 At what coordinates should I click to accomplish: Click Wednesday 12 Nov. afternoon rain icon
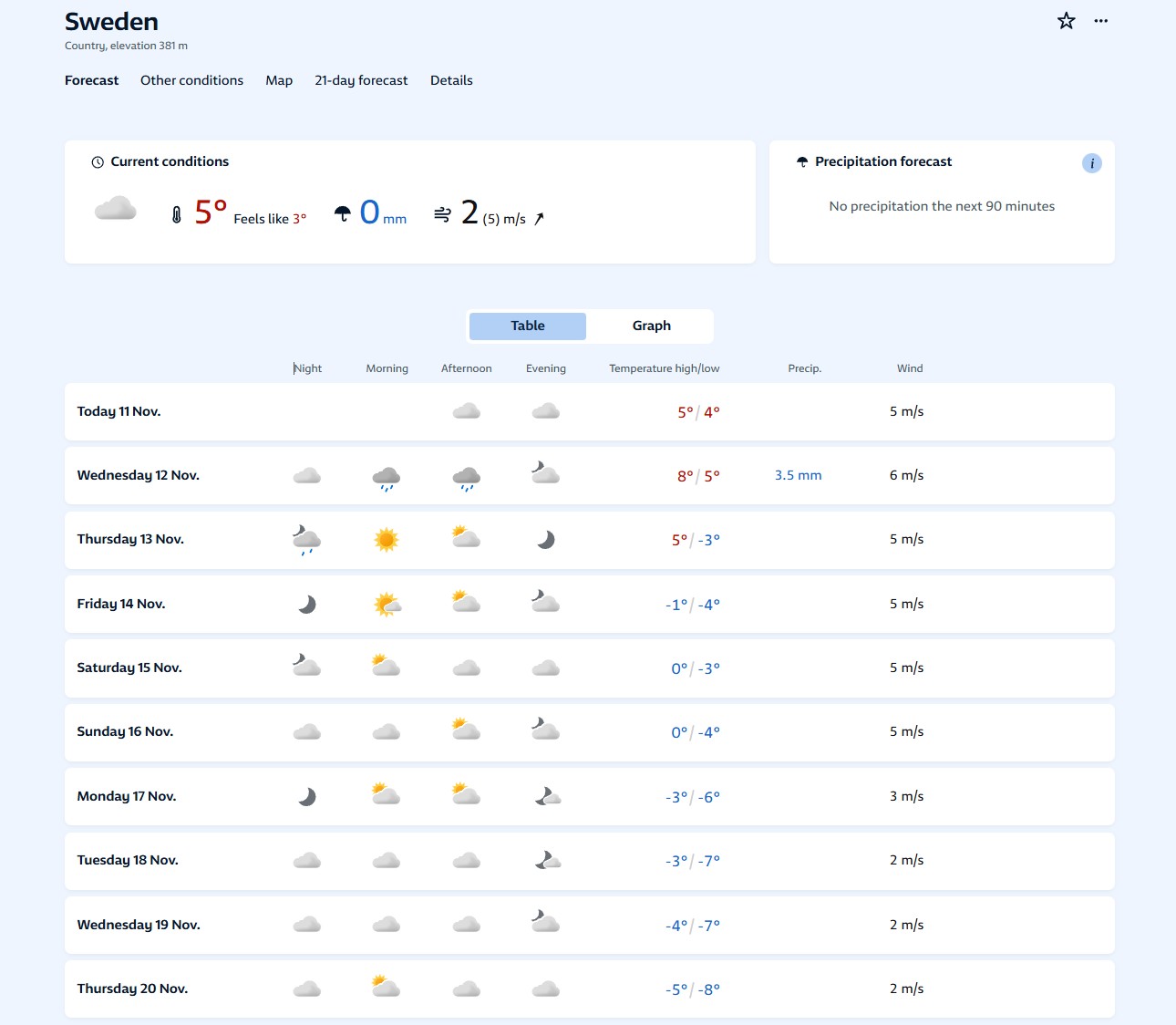point(467,477)
